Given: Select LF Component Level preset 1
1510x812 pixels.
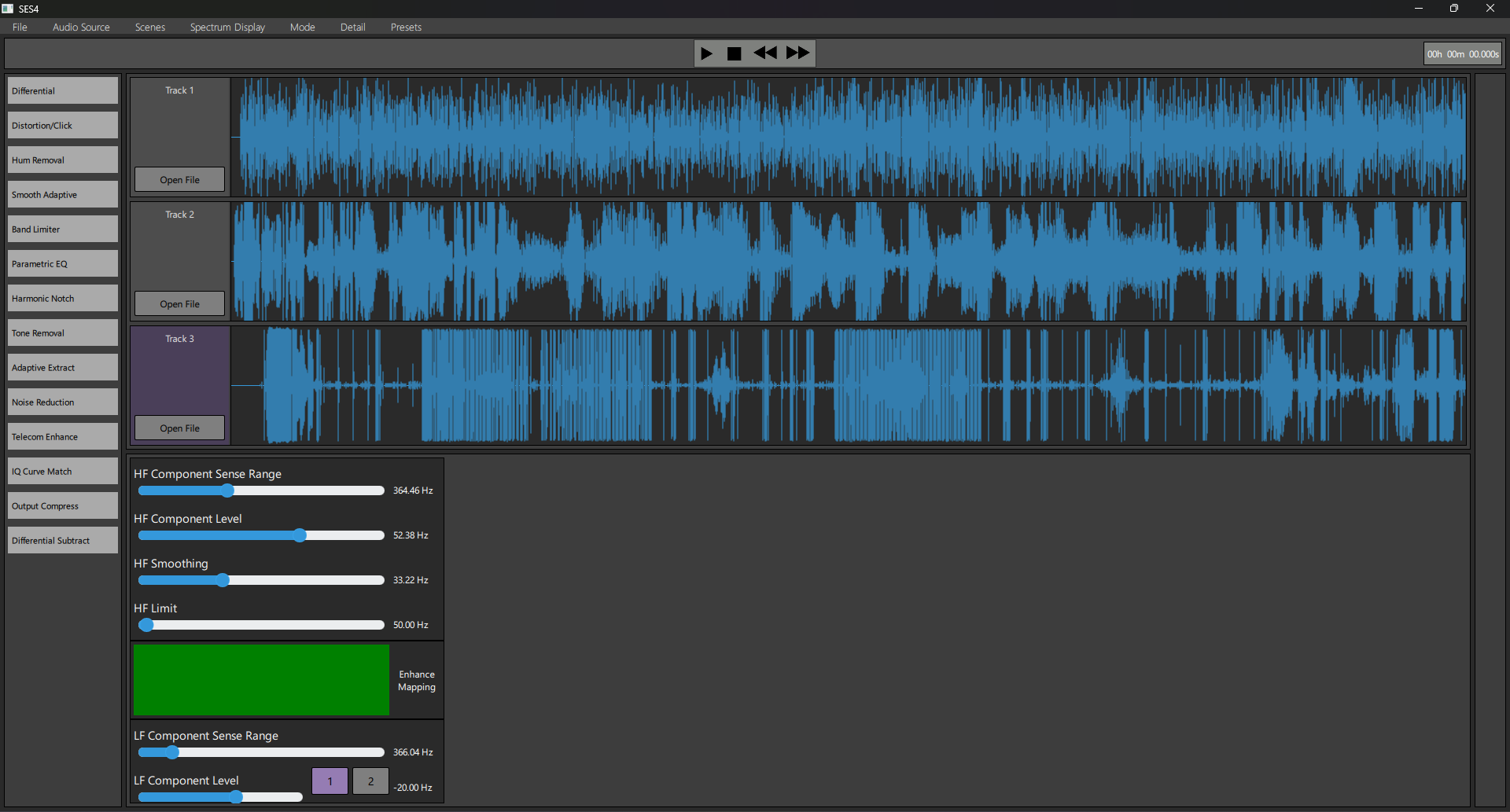Looking at the screenshot, I should click(x=330, y=781).
